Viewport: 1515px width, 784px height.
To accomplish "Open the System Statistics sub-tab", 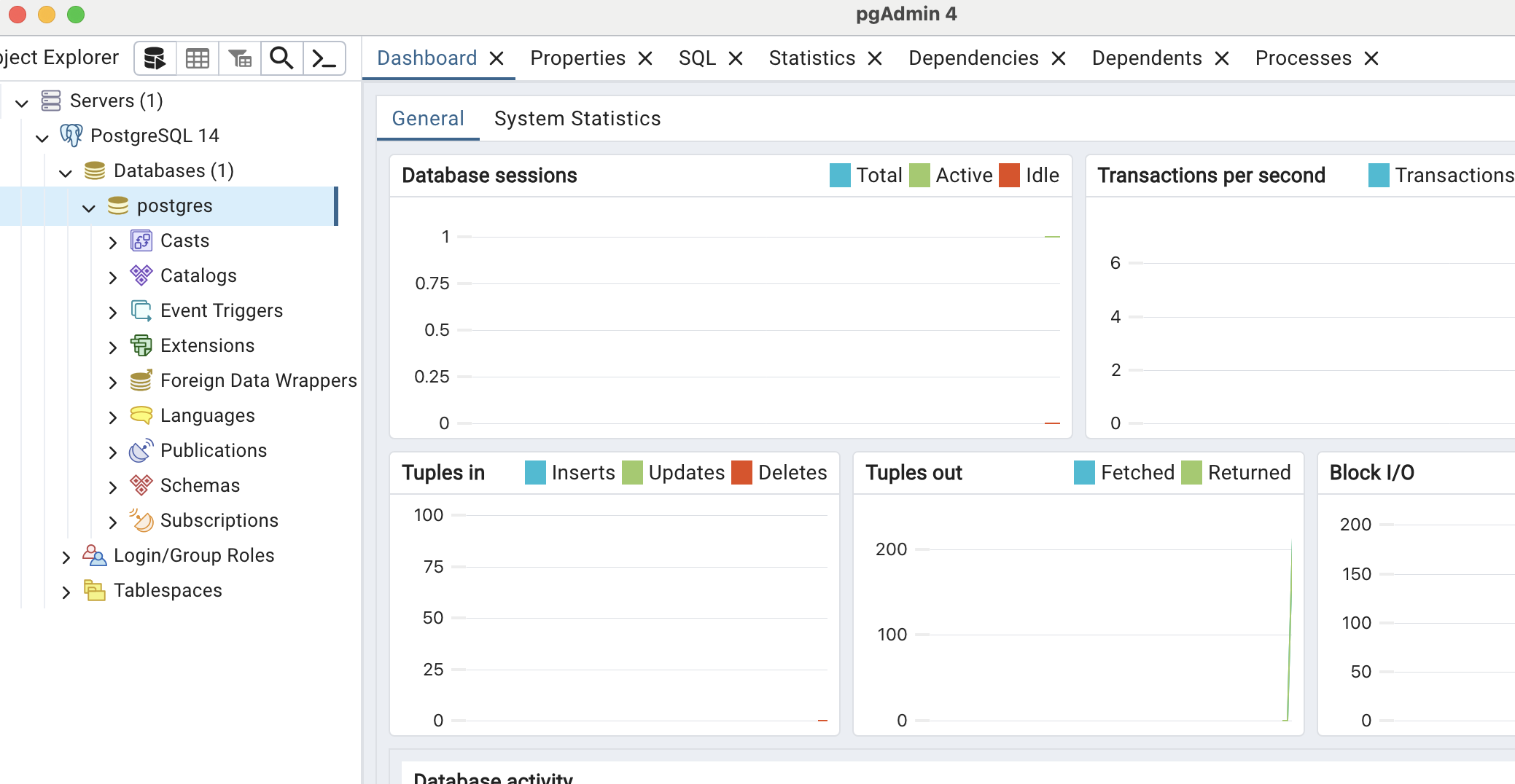I will 577,119.
